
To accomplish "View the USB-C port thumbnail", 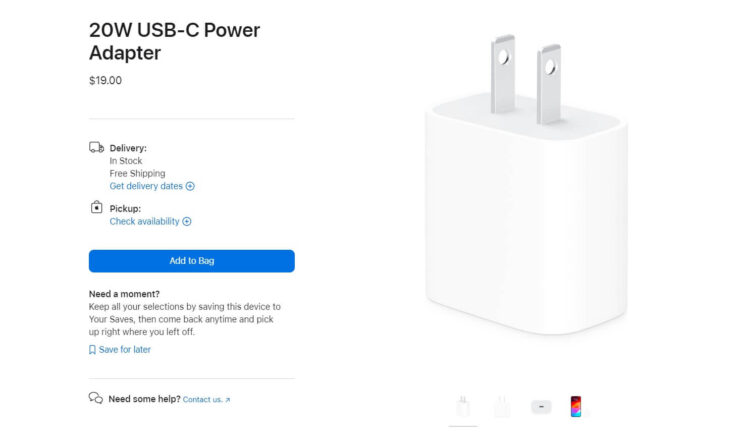I will (x=541, y=407).
